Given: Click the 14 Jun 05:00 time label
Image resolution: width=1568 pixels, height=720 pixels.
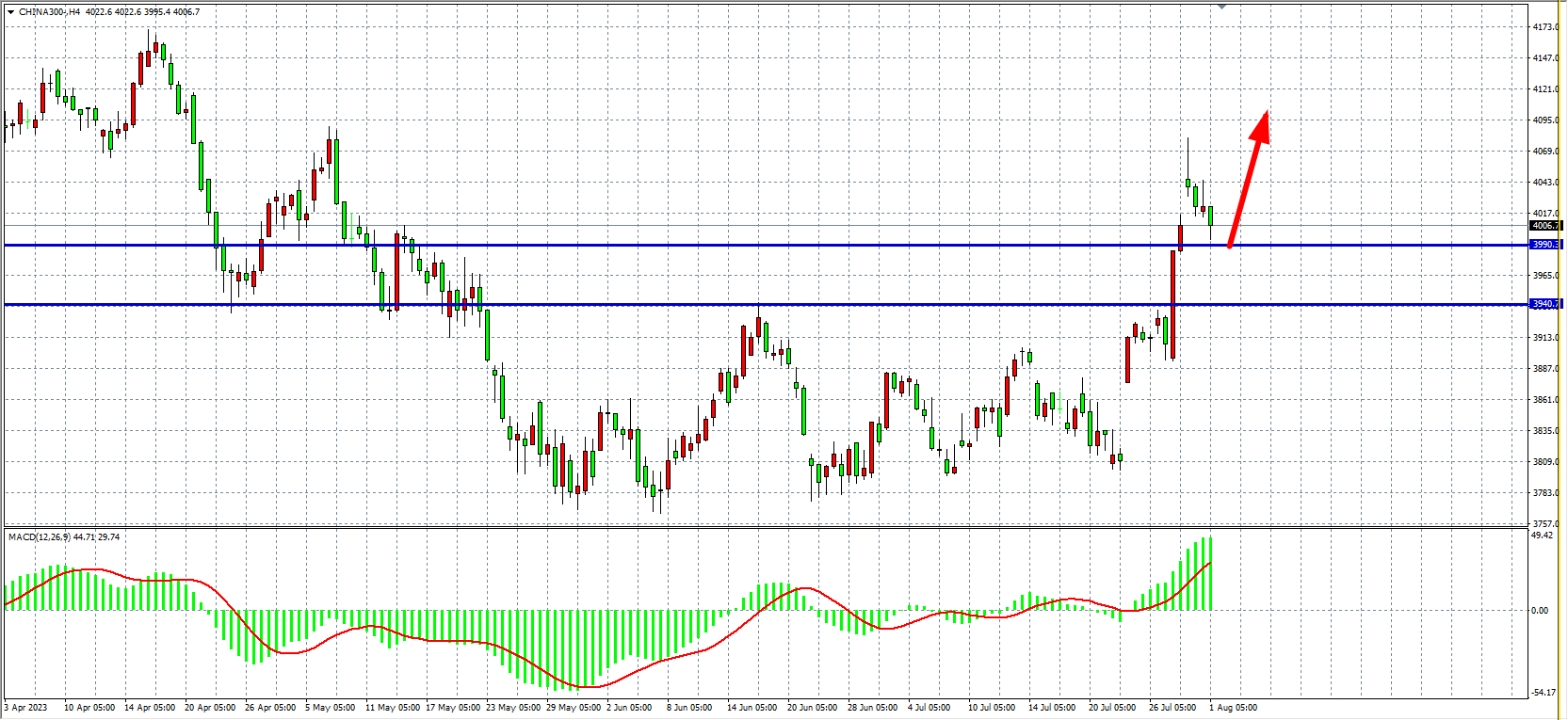Looking at the screenshot, I should tap(752, 708).
